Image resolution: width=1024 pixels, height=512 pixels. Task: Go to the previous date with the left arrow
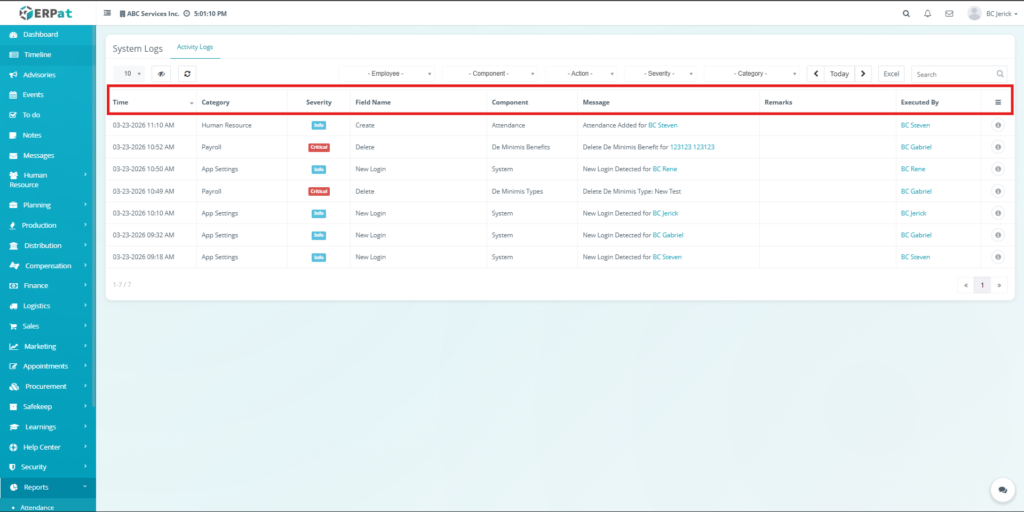[816, 74]
